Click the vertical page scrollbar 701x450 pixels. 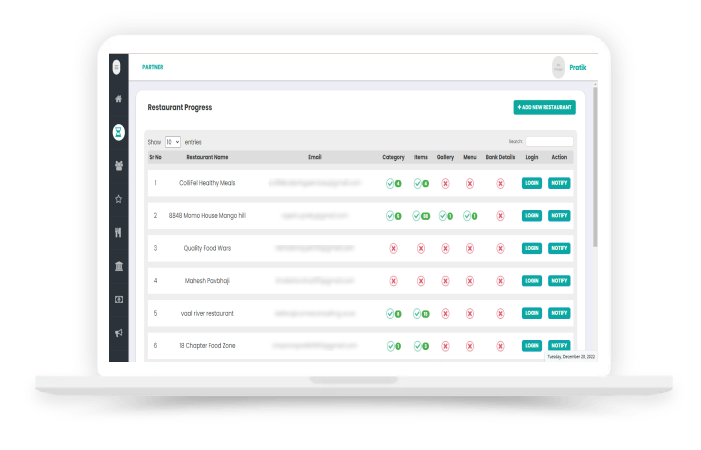[595, 167]
